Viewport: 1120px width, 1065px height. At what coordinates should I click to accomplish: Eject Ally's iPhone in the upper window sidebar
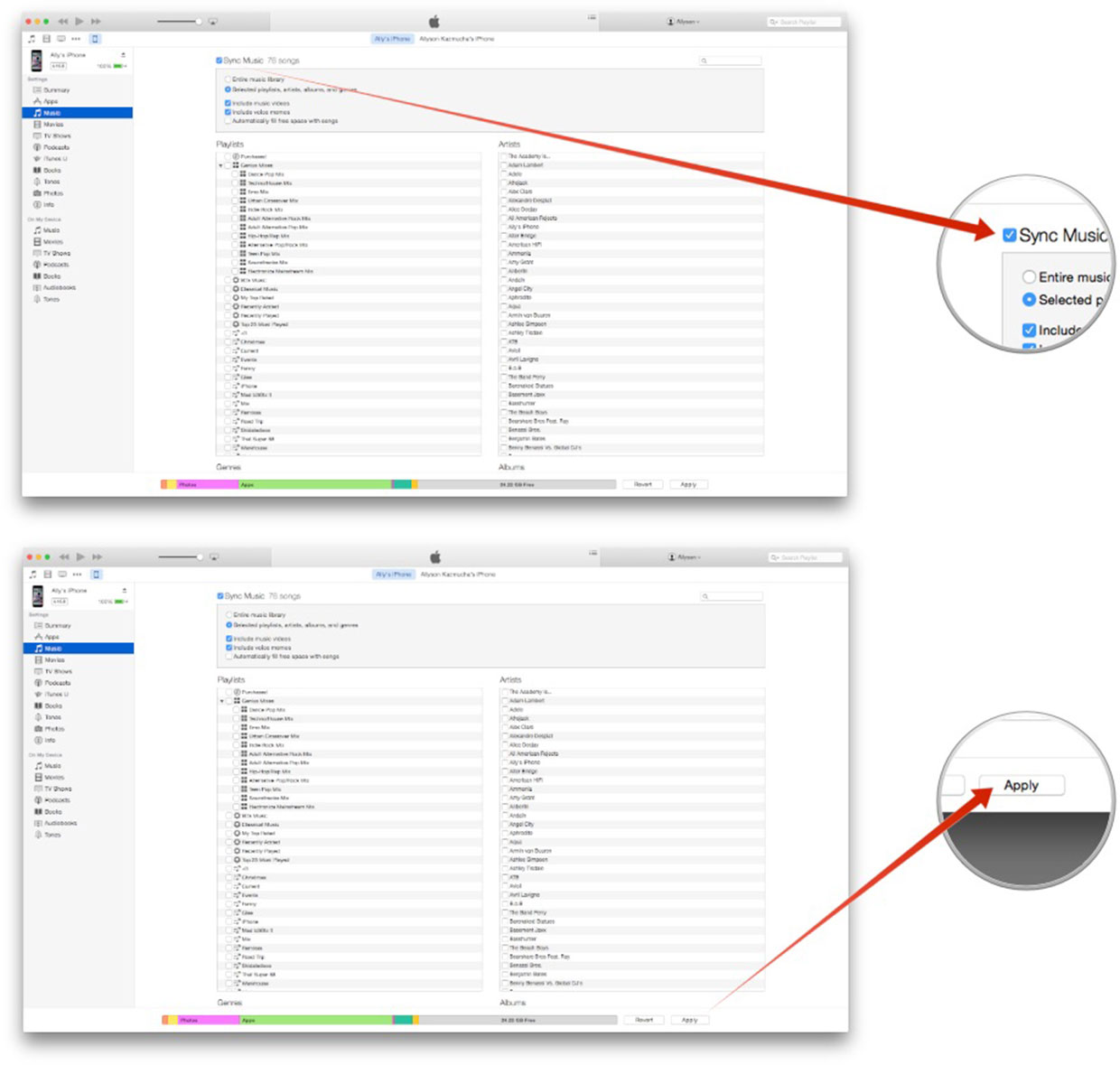point(123,55)
